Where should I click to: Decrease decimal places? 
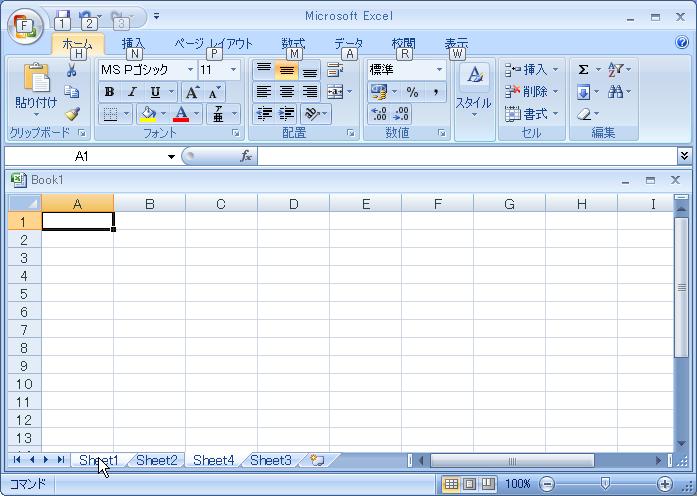[401, 114]
